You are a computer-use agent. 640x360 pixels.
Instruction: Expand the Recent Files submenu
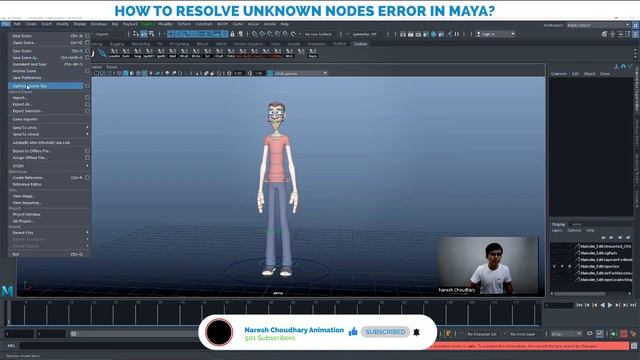point(49,233)
